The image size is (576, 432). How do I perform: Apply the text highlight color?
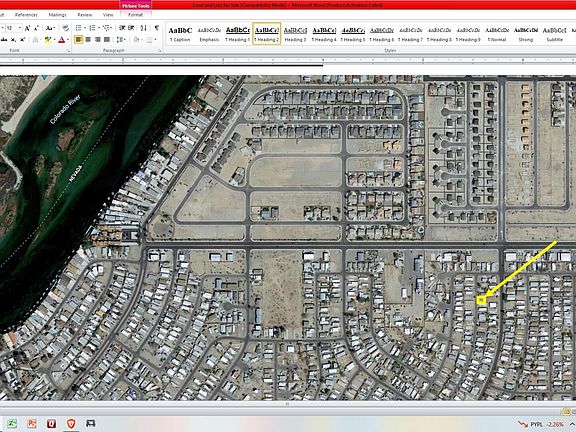[x=47, y=40]
